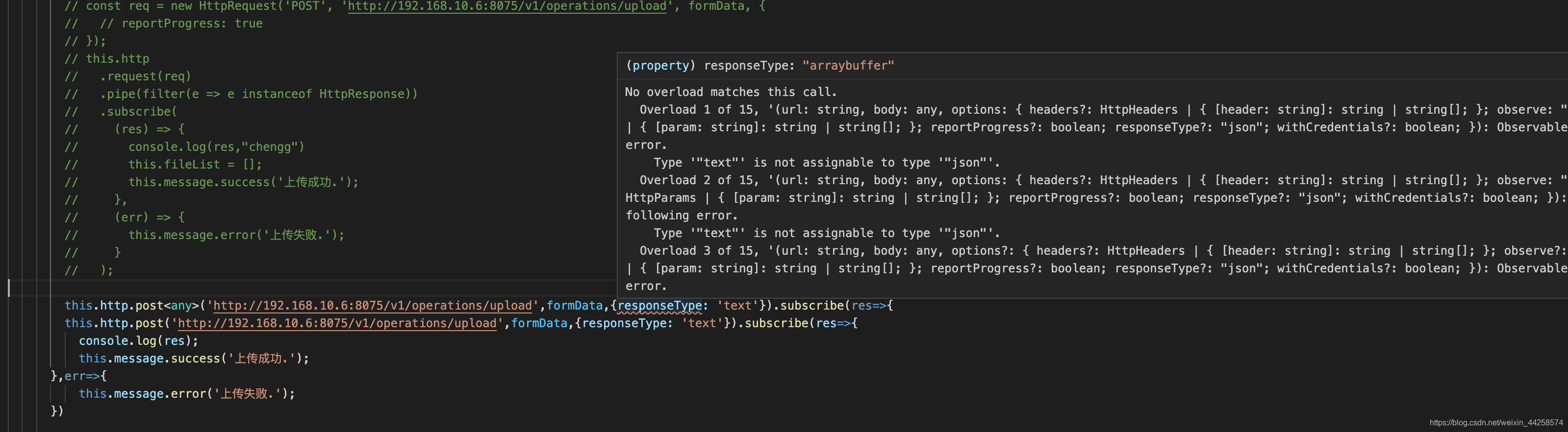This screenshot has width=1568, height=432.
Task: Click the '(property) responseType: "arraybuffer"' tooltip header
Action: (759, 66)
